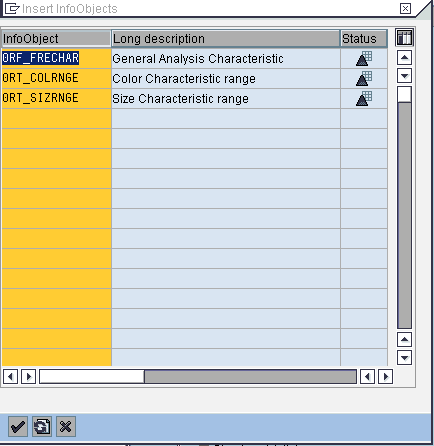Click rightmost horizontal scroll-right arrow
This screenshot has height=446, width=434.
385,377
